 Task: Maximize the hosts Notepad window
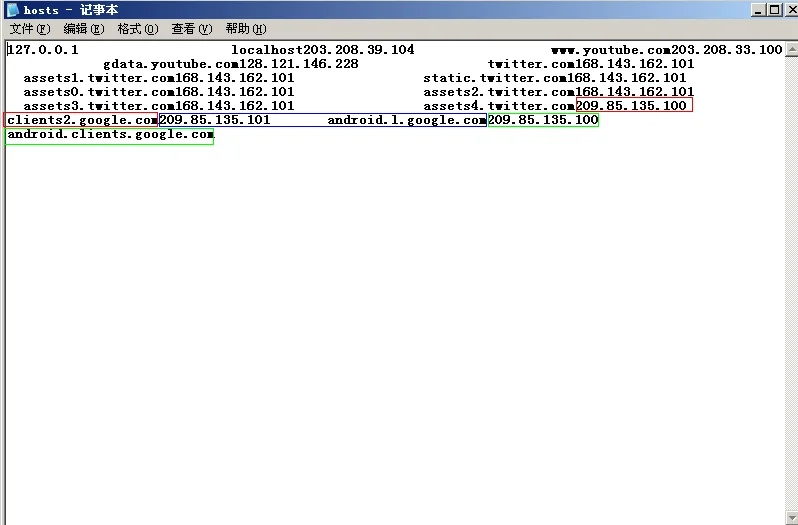click(775, 10)
